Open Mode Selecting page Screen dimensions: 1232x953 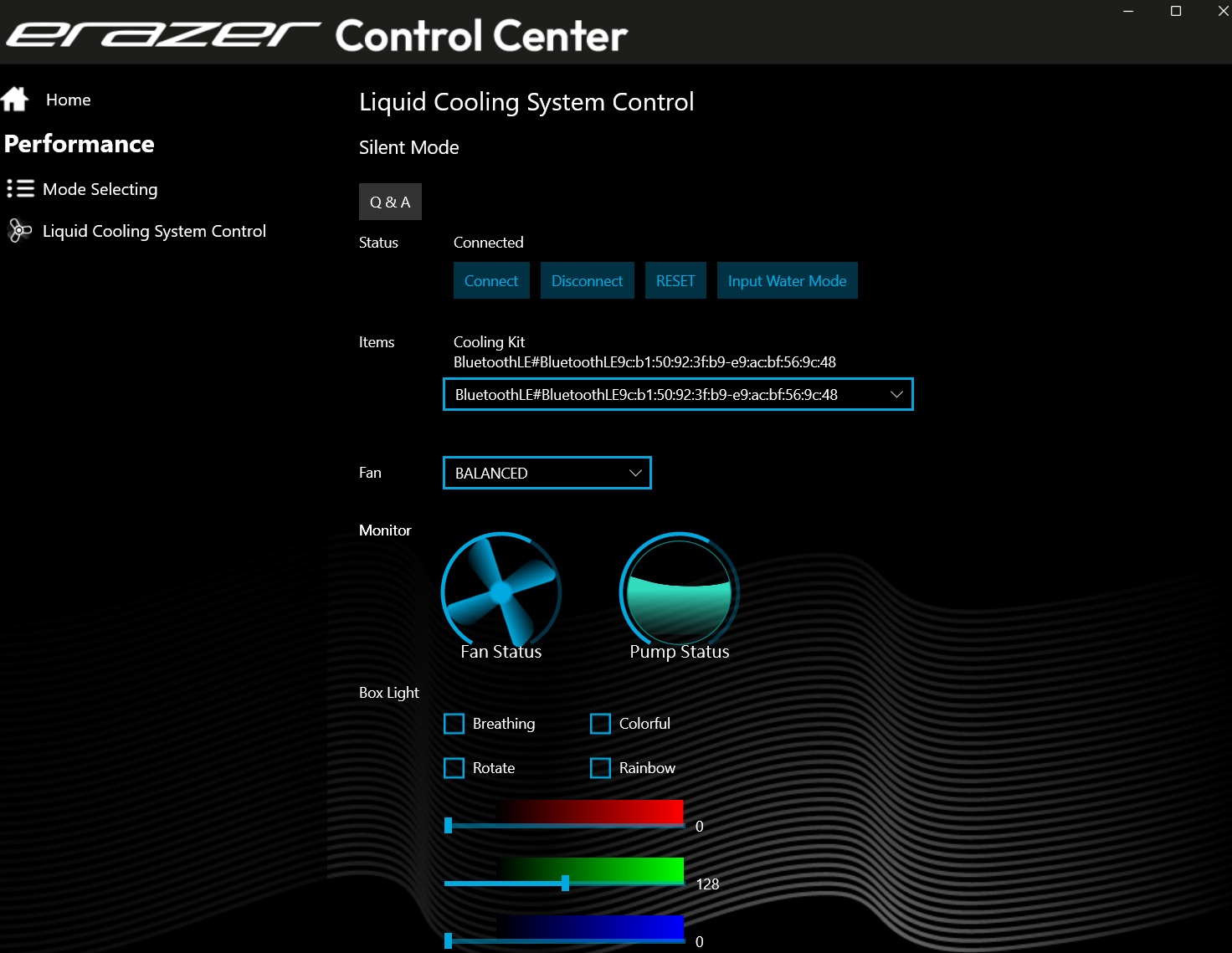pyautogui.click(x=100, y=189)
